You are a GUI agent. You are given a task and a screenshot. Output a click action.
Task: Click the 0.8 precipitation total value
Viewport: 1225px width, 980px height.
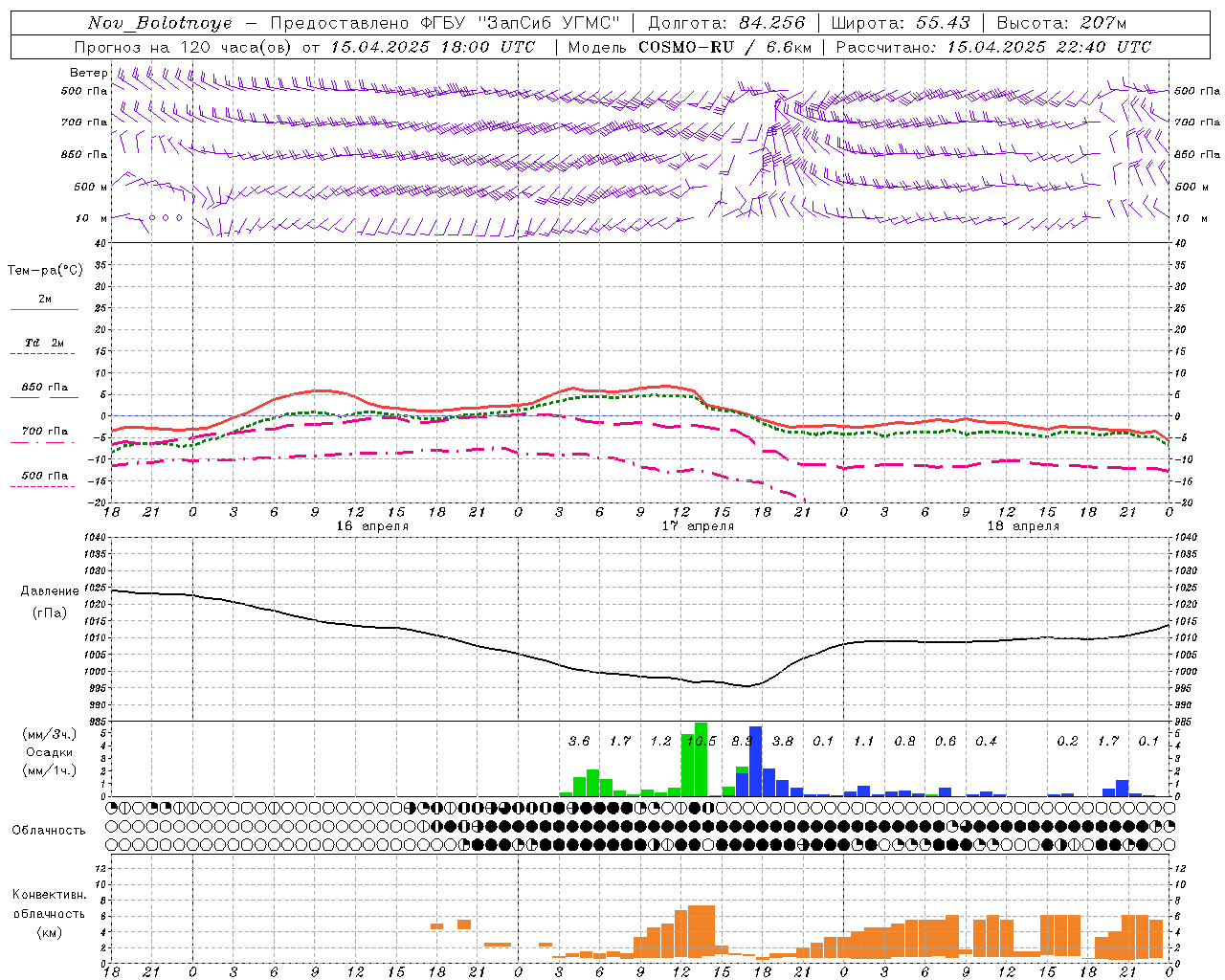904,742
